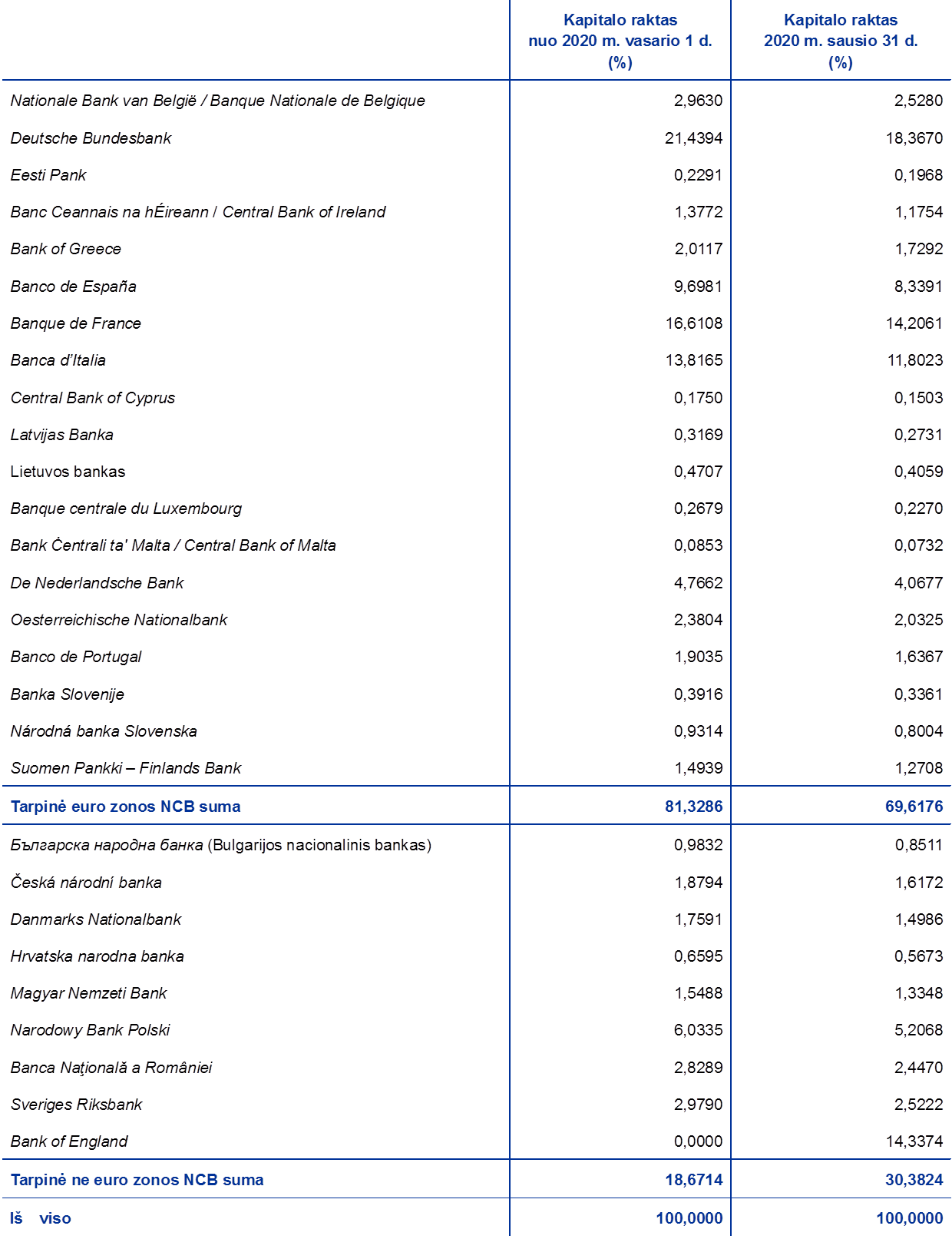Select Banco de Portugal row label

pyautogui.click(x=75, y=657)
